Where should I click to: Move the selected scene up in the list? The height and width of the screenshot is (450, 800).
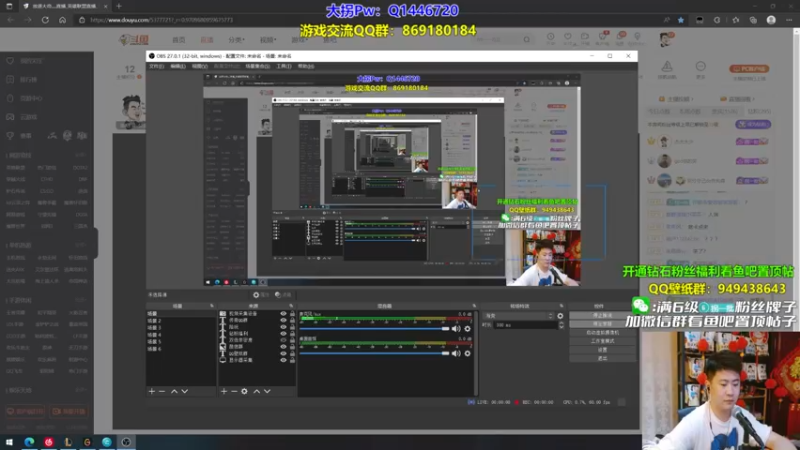[174, 391]
